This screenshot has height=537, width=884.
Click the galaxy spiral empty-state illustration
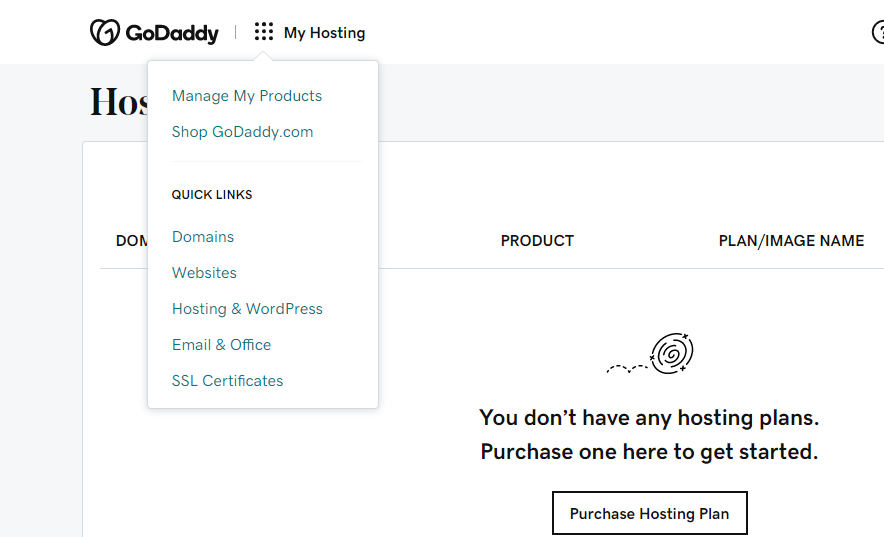[650, 354]
